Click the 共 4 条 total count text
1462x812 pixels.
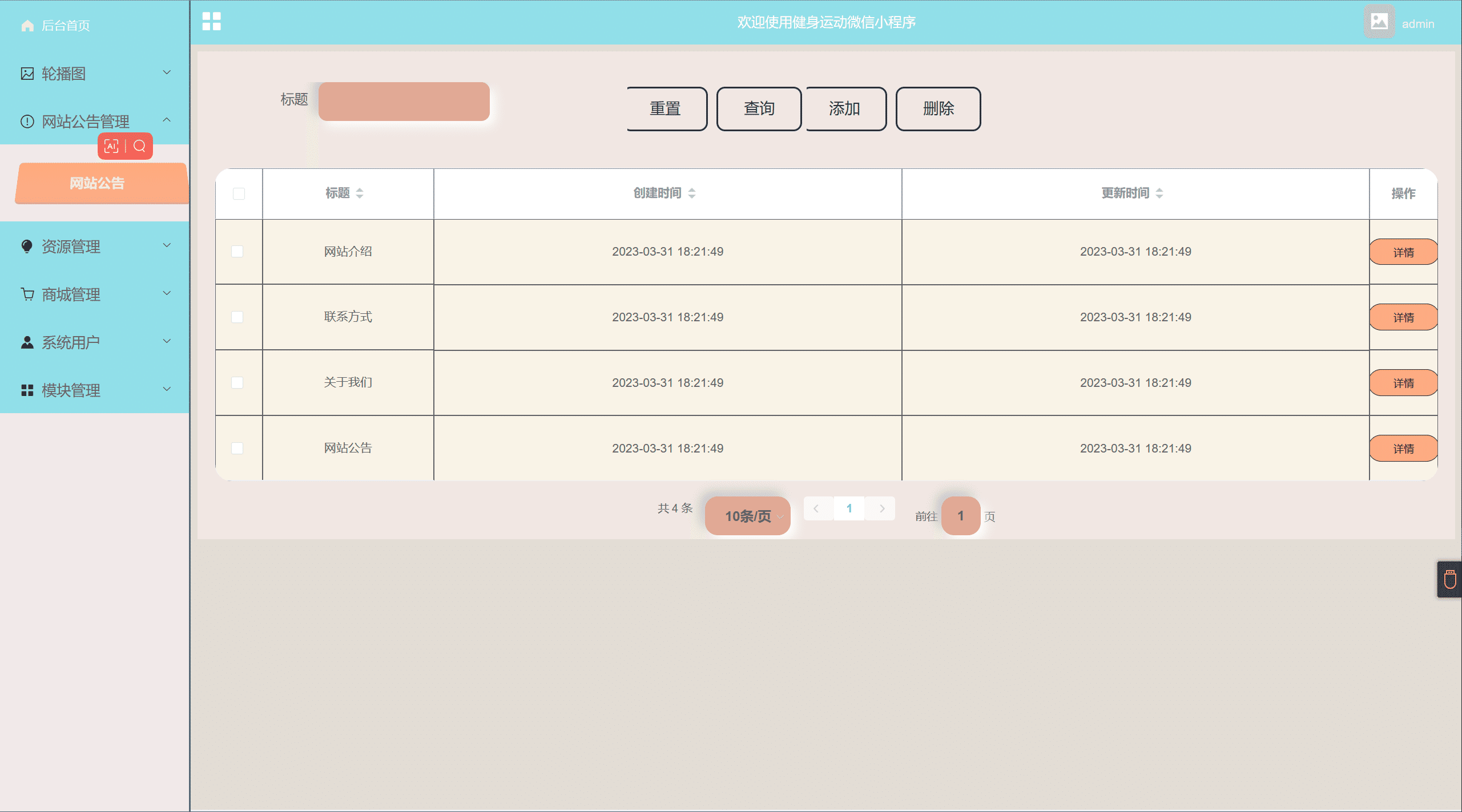pos(675,508)
